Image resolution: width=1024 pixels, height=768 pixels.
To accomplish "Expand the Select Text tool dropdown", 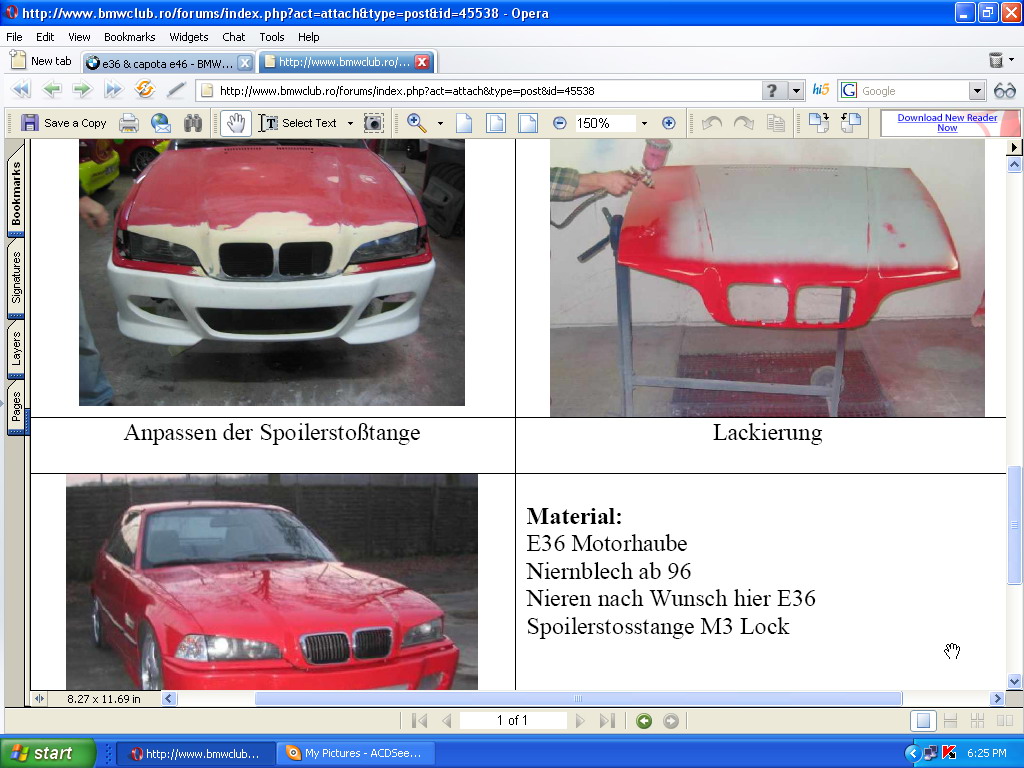I will click(x=350, y=123).
